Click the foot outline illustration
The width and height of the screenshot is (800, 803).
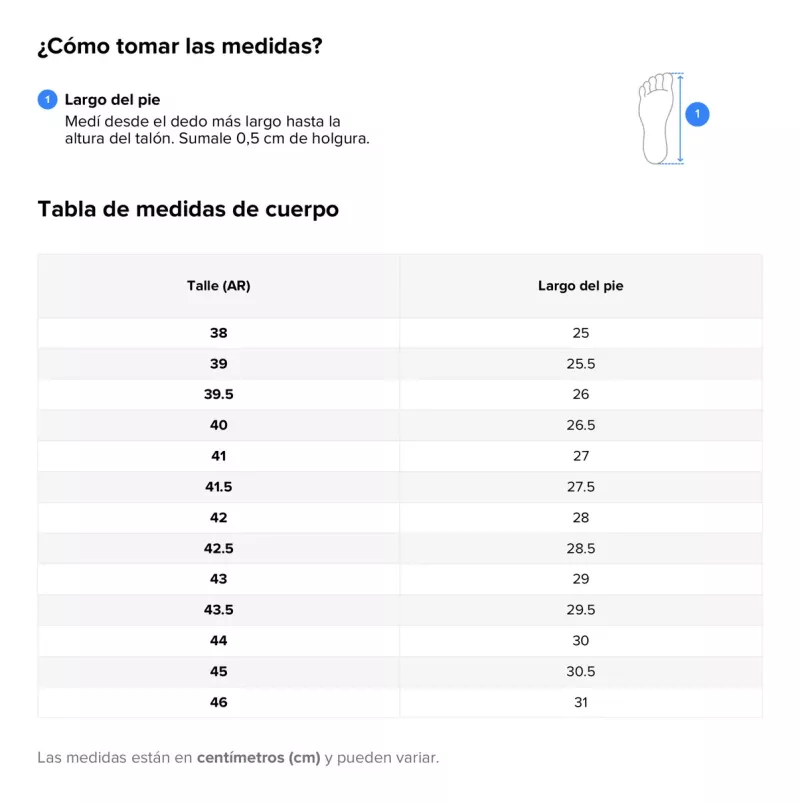[x=656, y=117]
